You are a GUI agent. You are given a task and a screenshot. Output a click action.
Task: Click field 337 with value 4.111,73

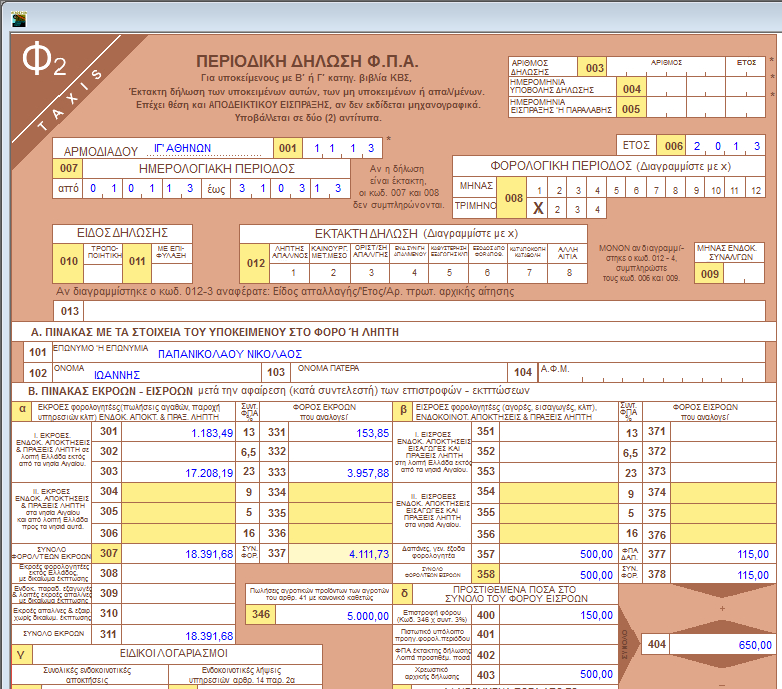[x=341, y=553]
